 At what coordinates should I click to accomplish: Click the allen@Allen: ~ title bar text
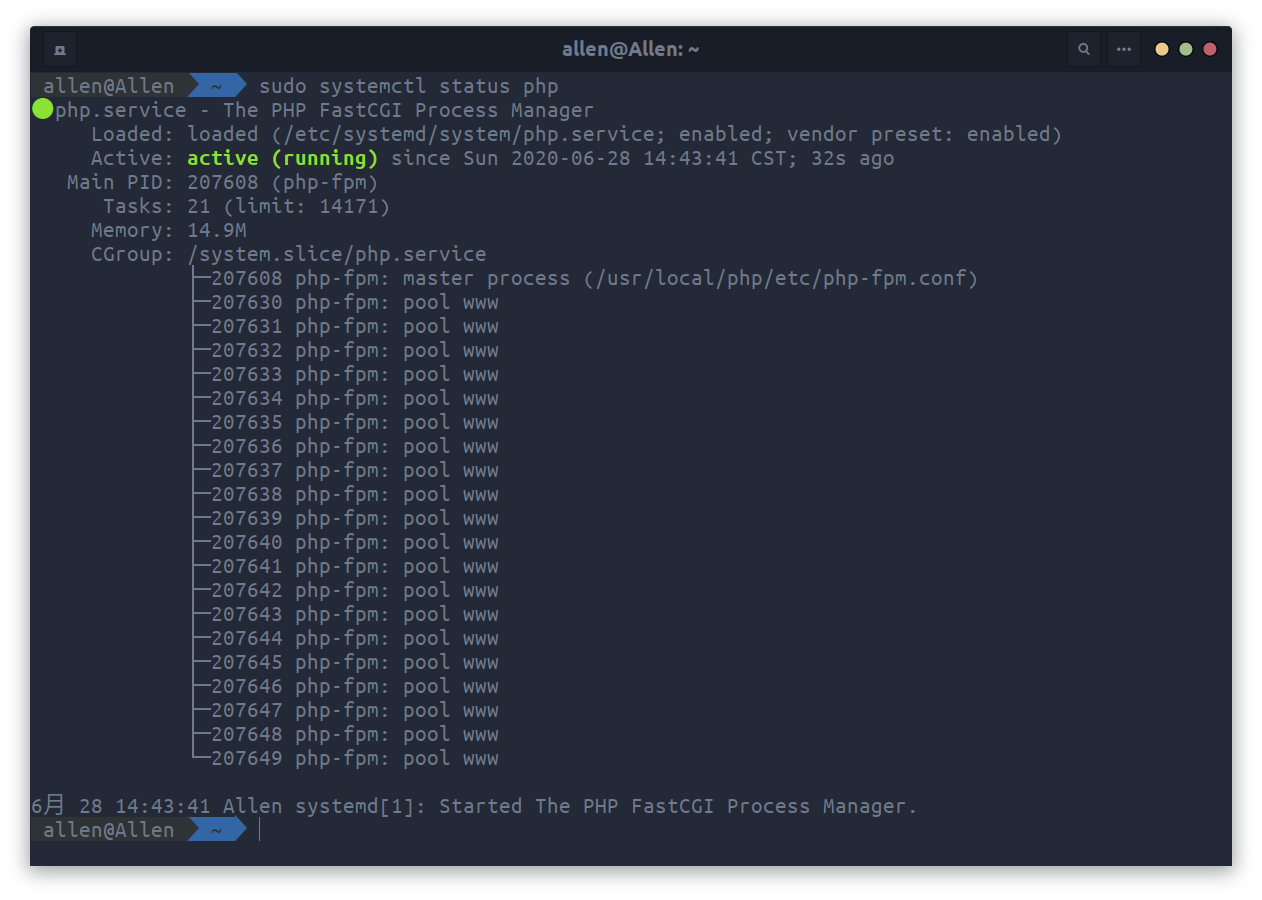[x=630, y=48]
